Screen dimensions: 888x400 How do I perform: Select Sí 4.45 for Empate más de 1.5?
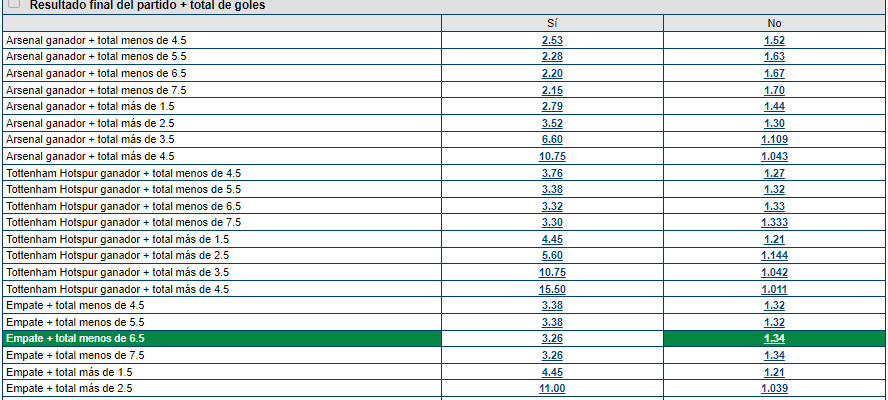(552, 372)
